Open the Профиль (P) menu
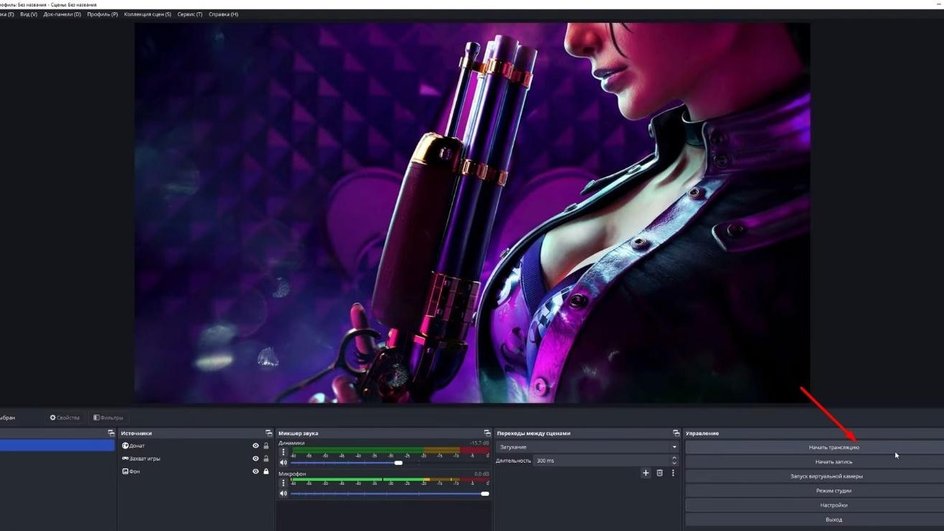Viewport: 944px width, 531px height. click(x=102, y=14)
